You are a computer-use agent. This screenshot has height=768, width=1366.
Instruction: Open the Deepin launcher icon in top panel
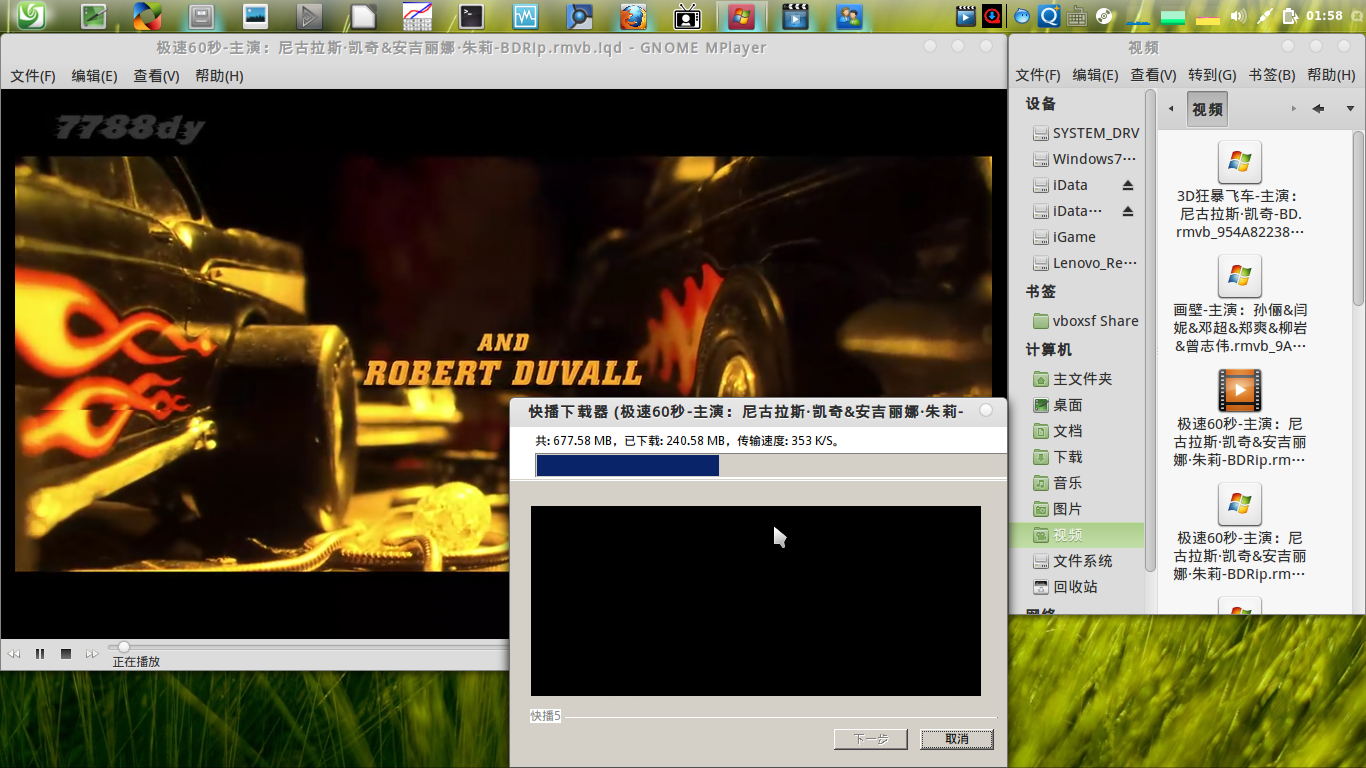pos(29,15)
